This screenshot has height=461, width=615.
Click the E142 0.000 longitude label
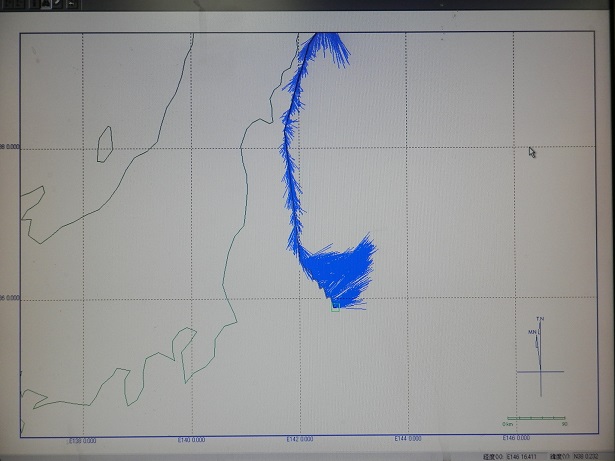pyautogui.click(x=300, y=439)
